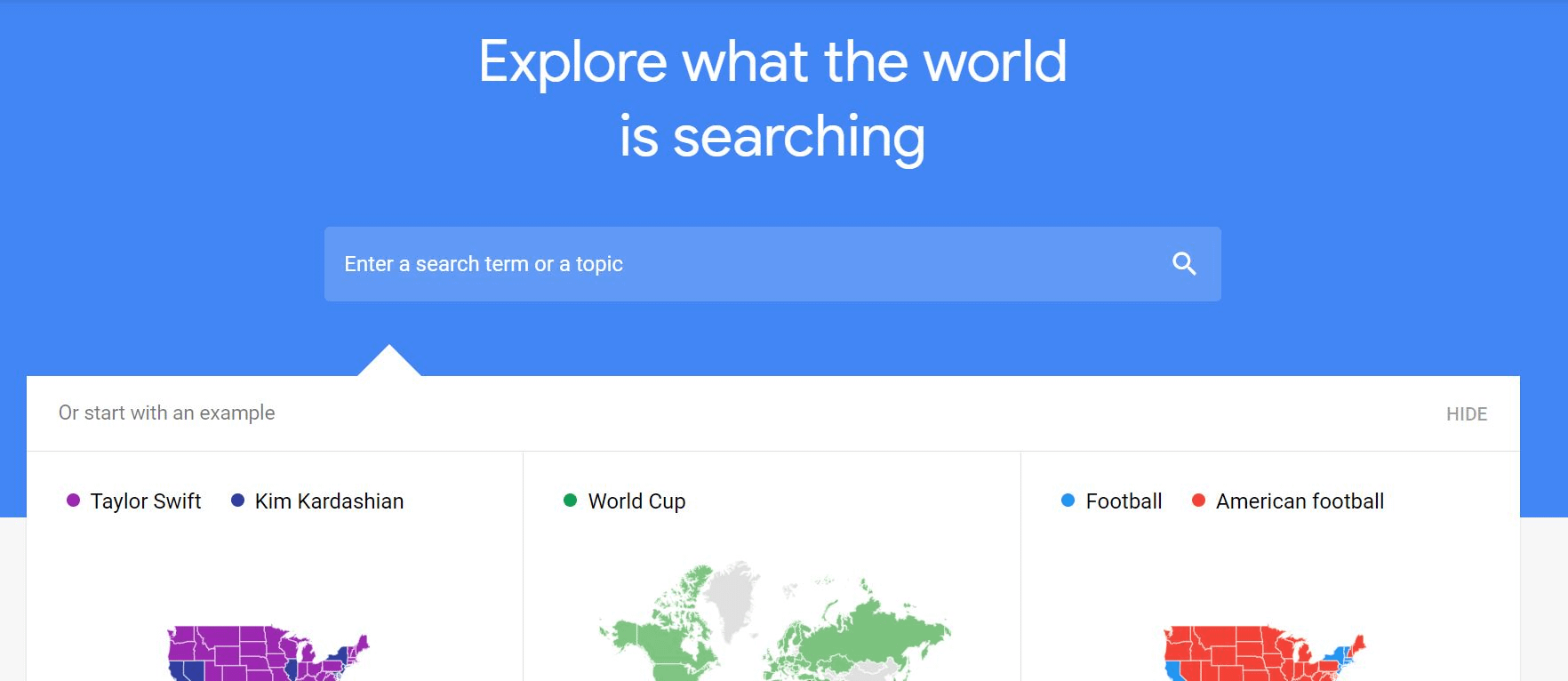Click the dark blue dot beside Kim Kardashian
The image size is (1568, 681).
click(x=237, y=501)
